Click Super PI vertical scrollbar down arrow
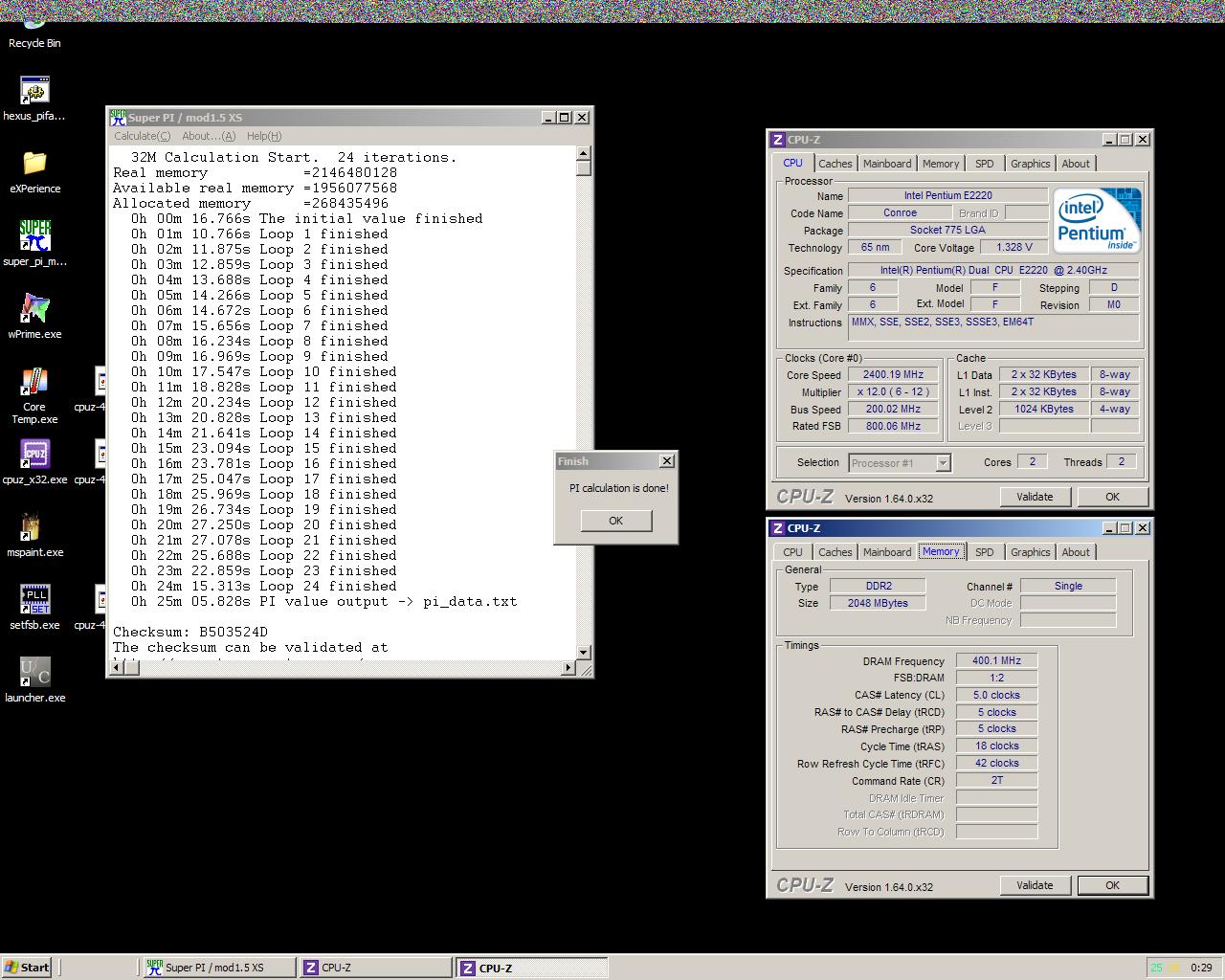This screenshot has width=1225, height=980. coord(584,652)
